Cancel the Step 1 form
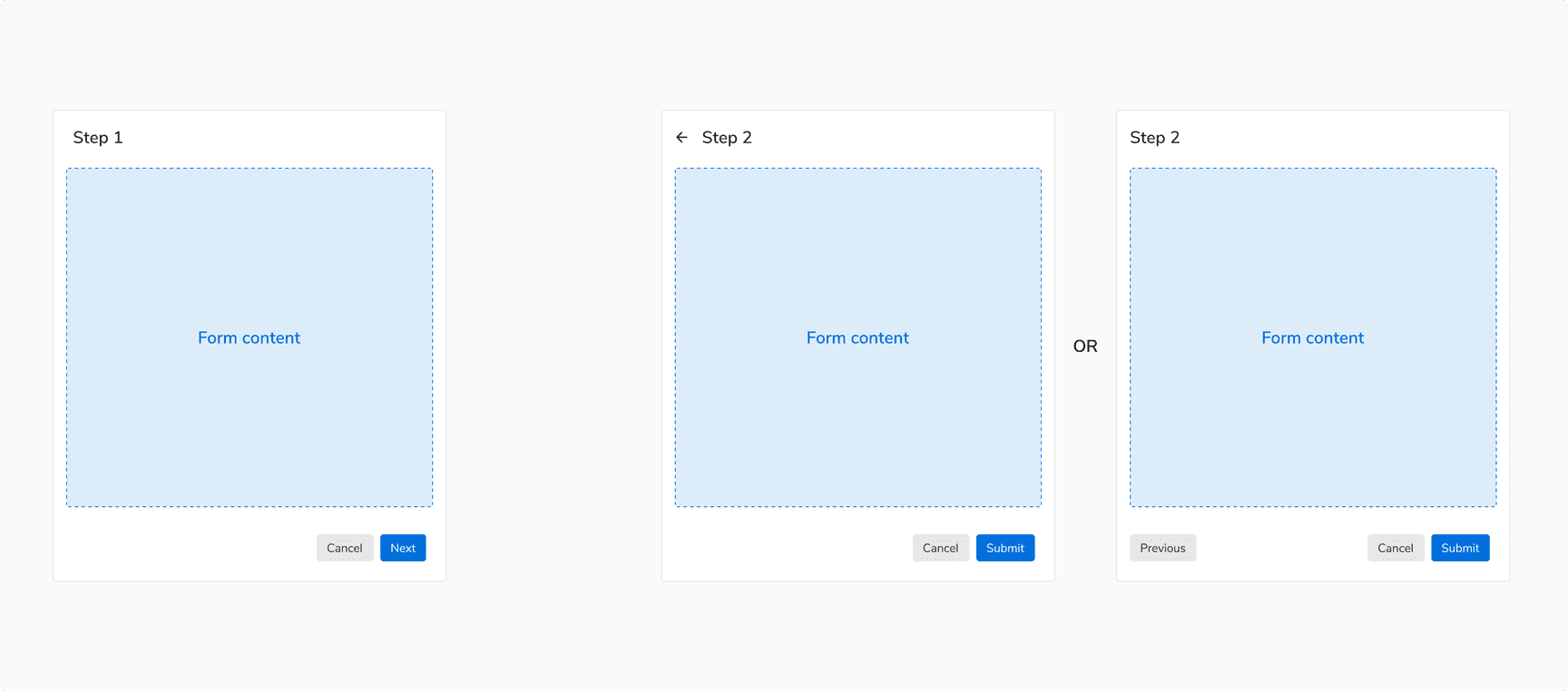Screen dimensions: 1568x691 click(x=345, y=548)
